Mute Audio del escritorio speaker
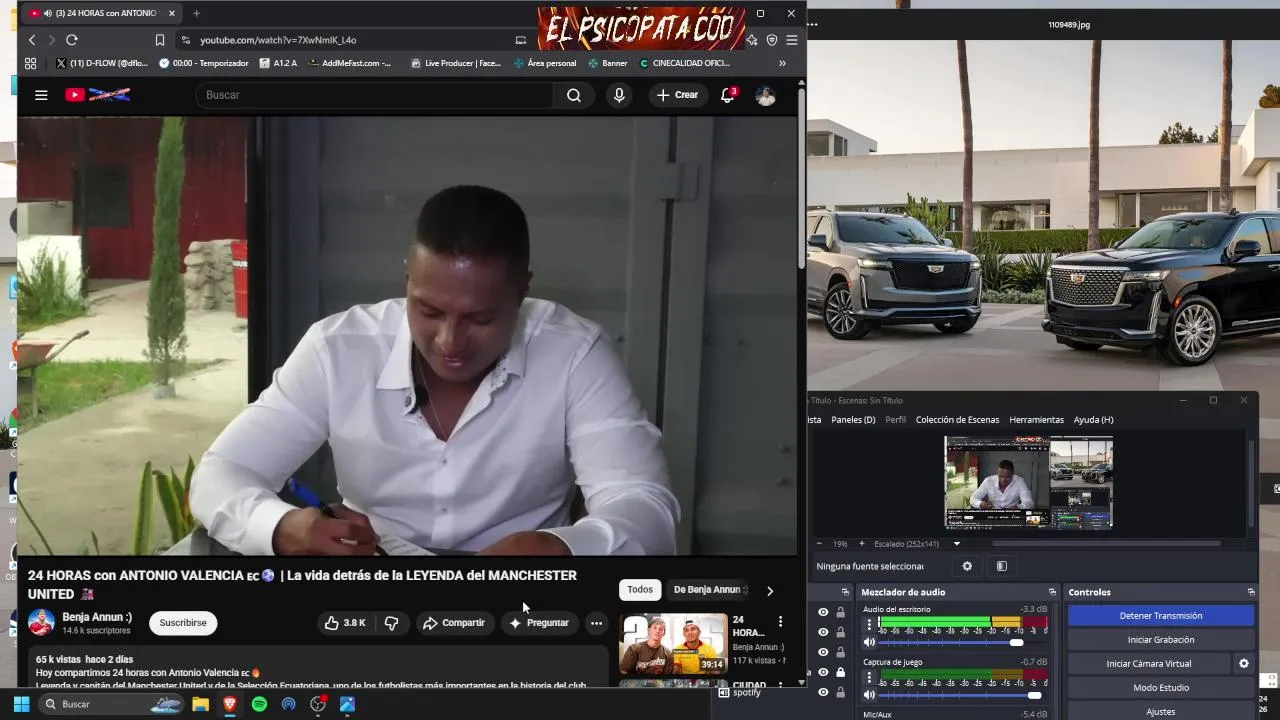Screen dimensions: 1280x720 coord(869,642)
